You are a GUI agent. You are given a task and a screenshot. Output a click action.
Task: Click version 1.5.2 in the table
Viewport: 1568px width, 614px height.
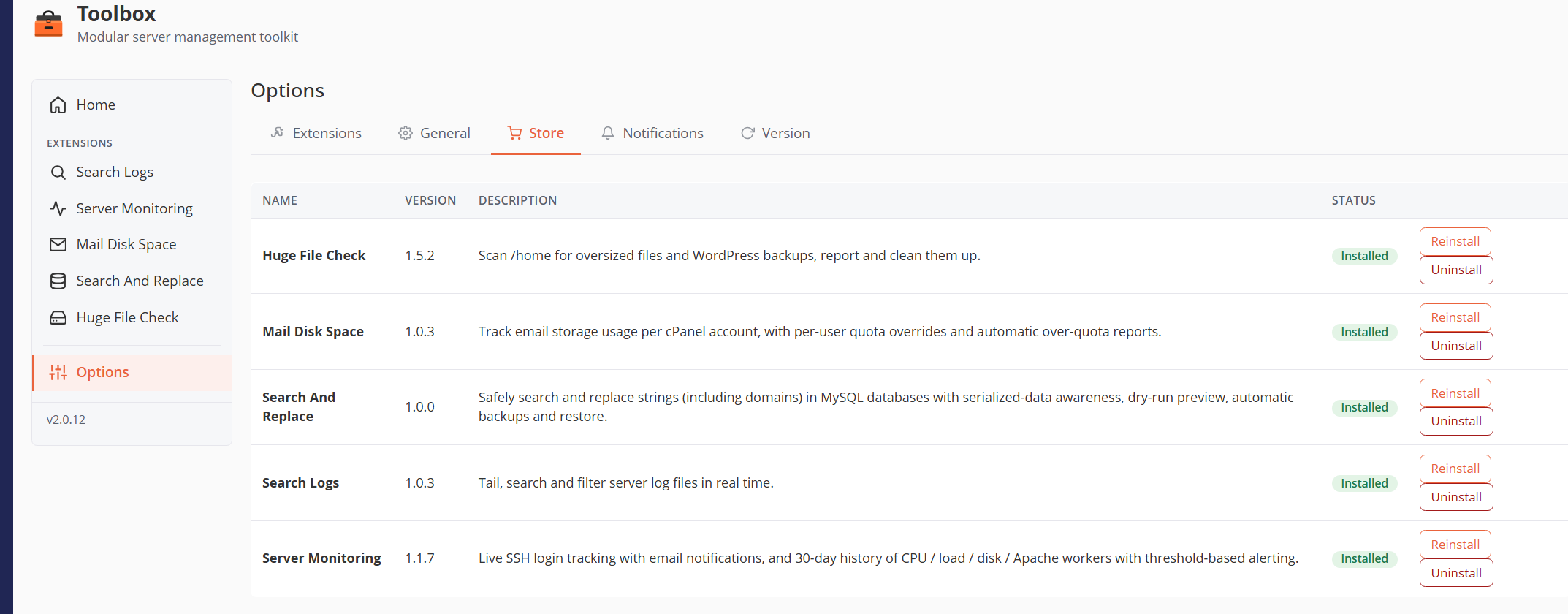click(x=420, y=256)
